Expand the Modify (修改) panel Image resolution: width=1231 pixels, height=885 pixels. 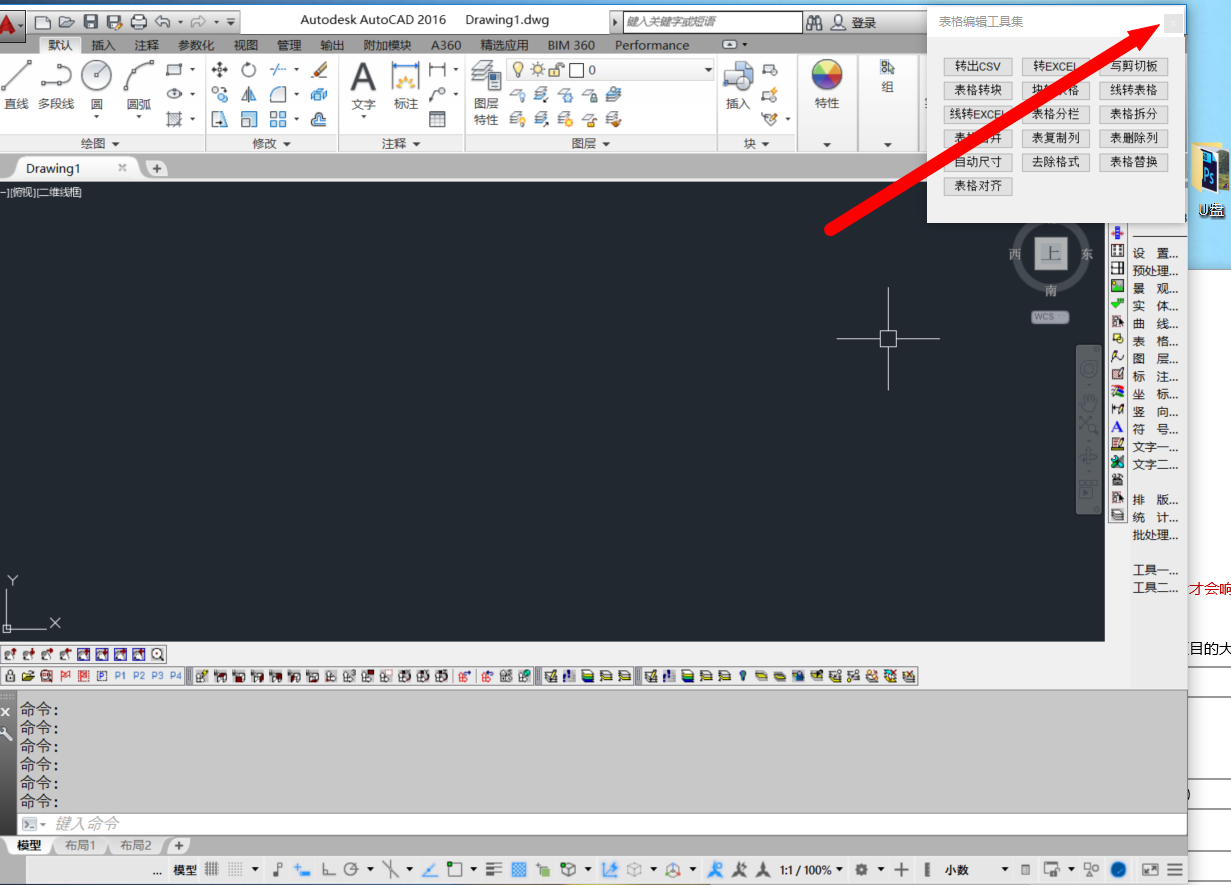(272, 144)
